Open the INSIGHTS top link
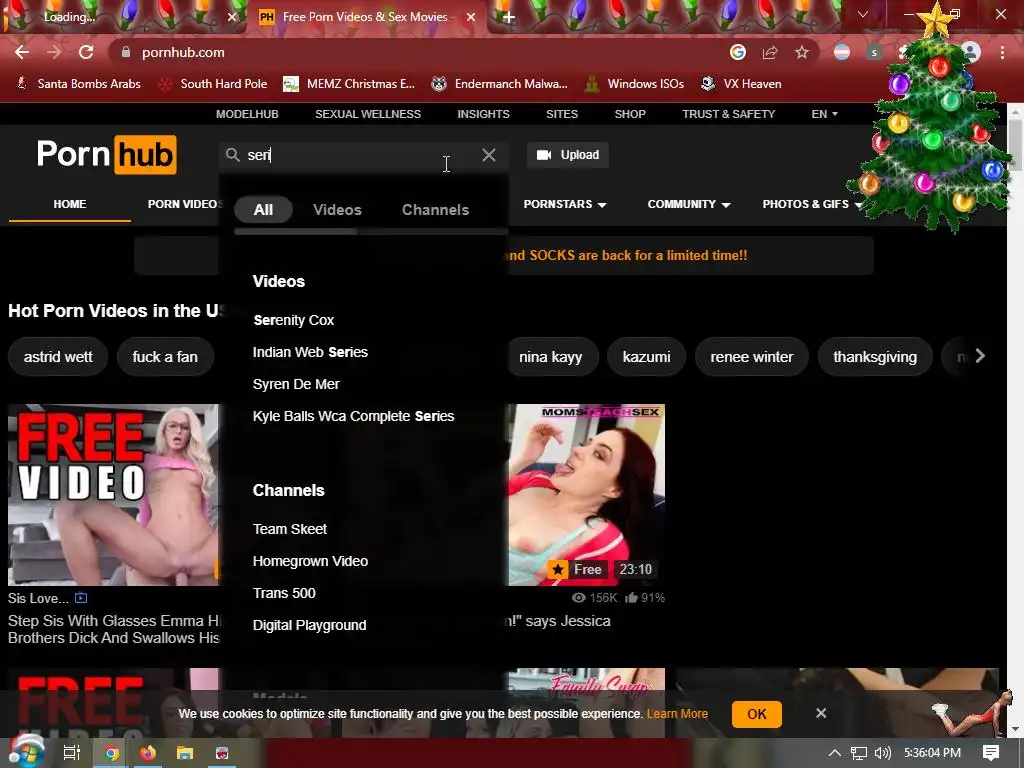The width and height of the screenshot is (1024, 768). click(x=483, y=114)
